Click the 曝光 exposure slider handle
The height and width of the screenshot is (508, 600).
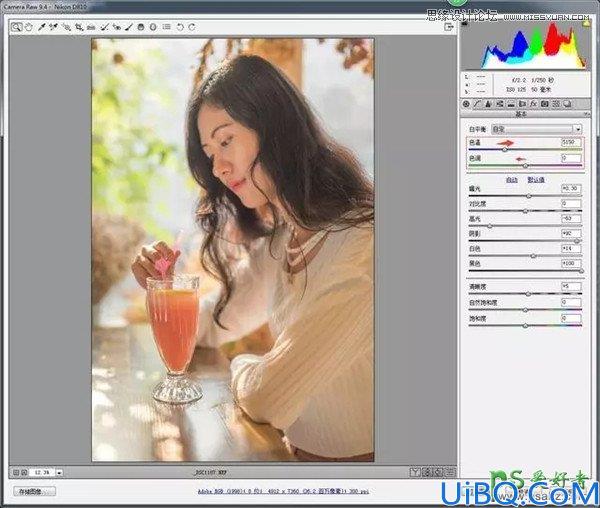[x=528, y=196]
